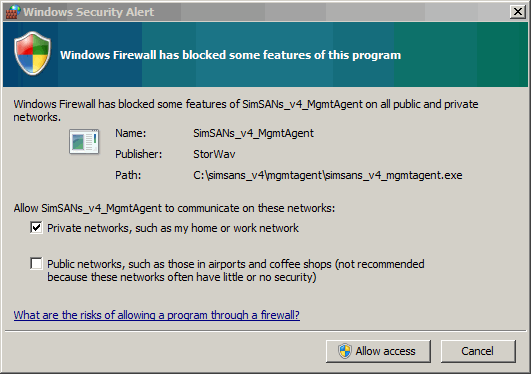The height and width of the screenshot is (374, 531).
Task: Click the firewall brick icon in title bar
Action: point(13,12)
